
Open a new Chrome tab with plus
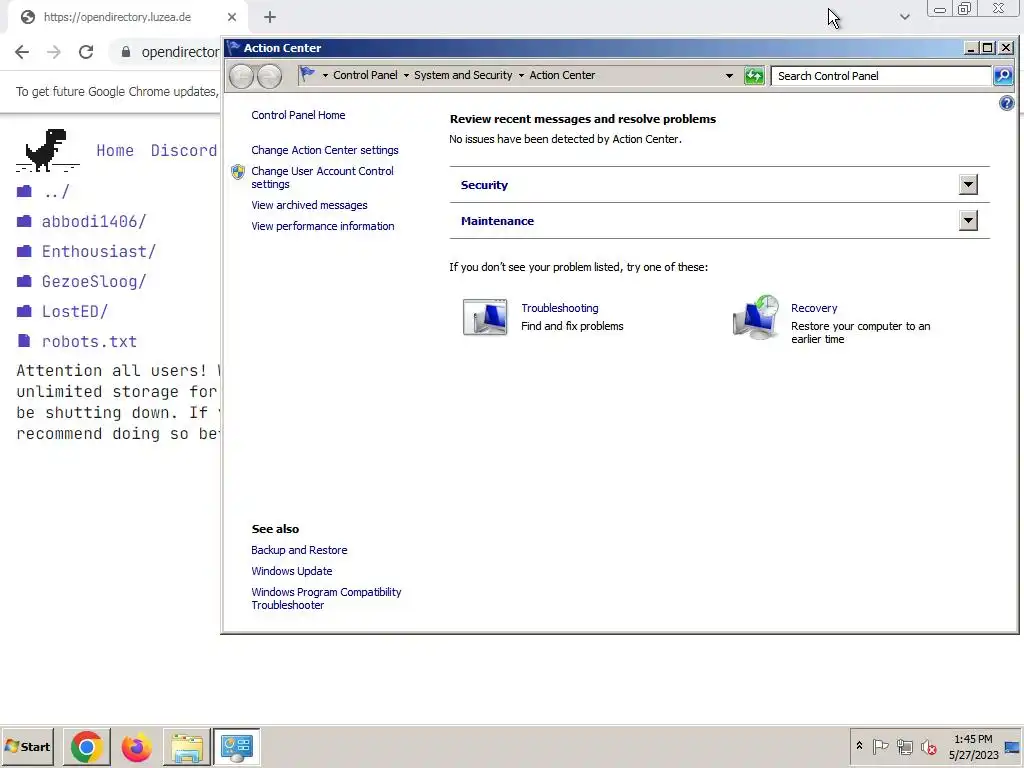tap(270, 17)
